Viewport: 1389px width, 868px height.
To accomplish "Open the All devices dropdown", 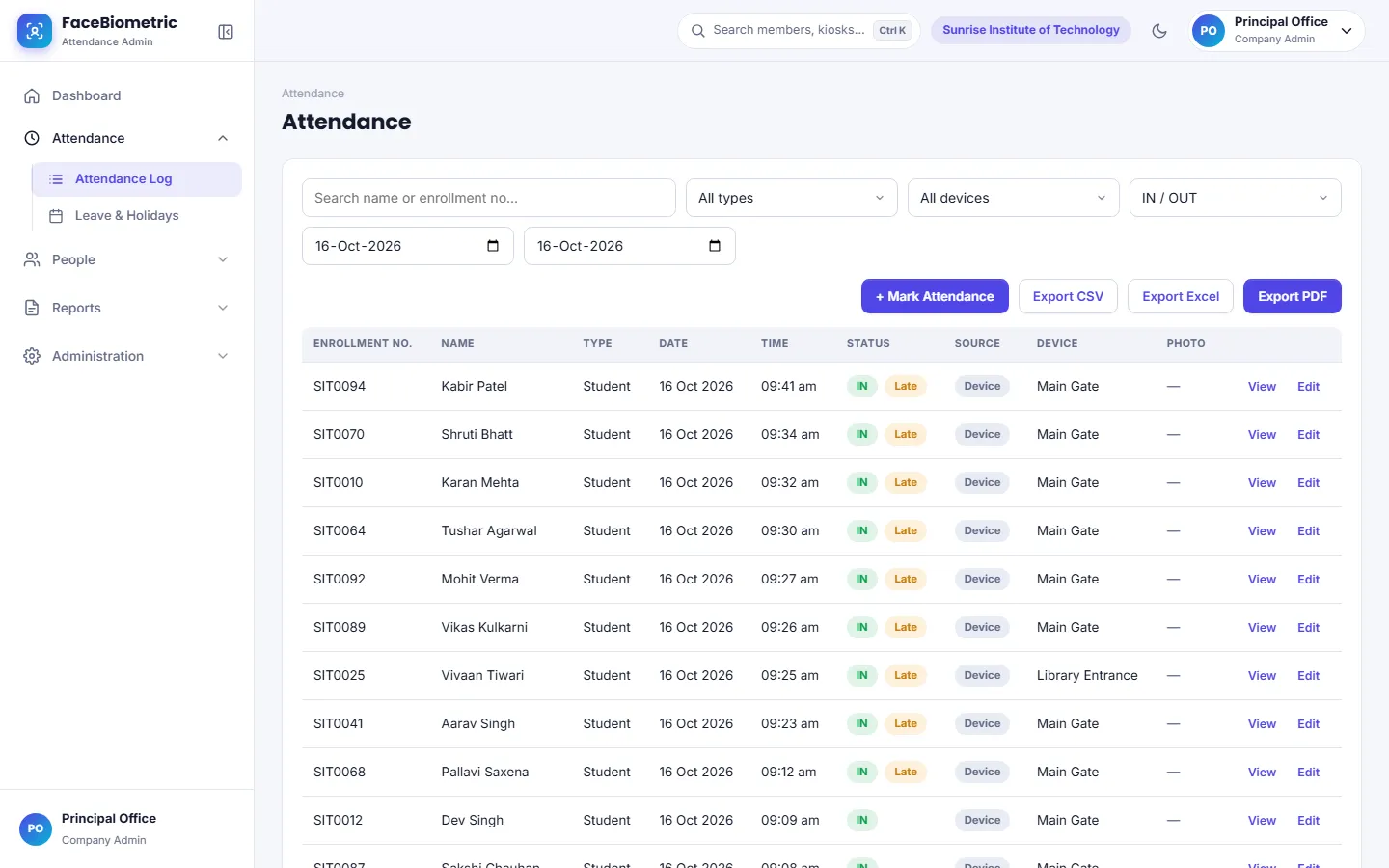I will [x=1014, y=198].
